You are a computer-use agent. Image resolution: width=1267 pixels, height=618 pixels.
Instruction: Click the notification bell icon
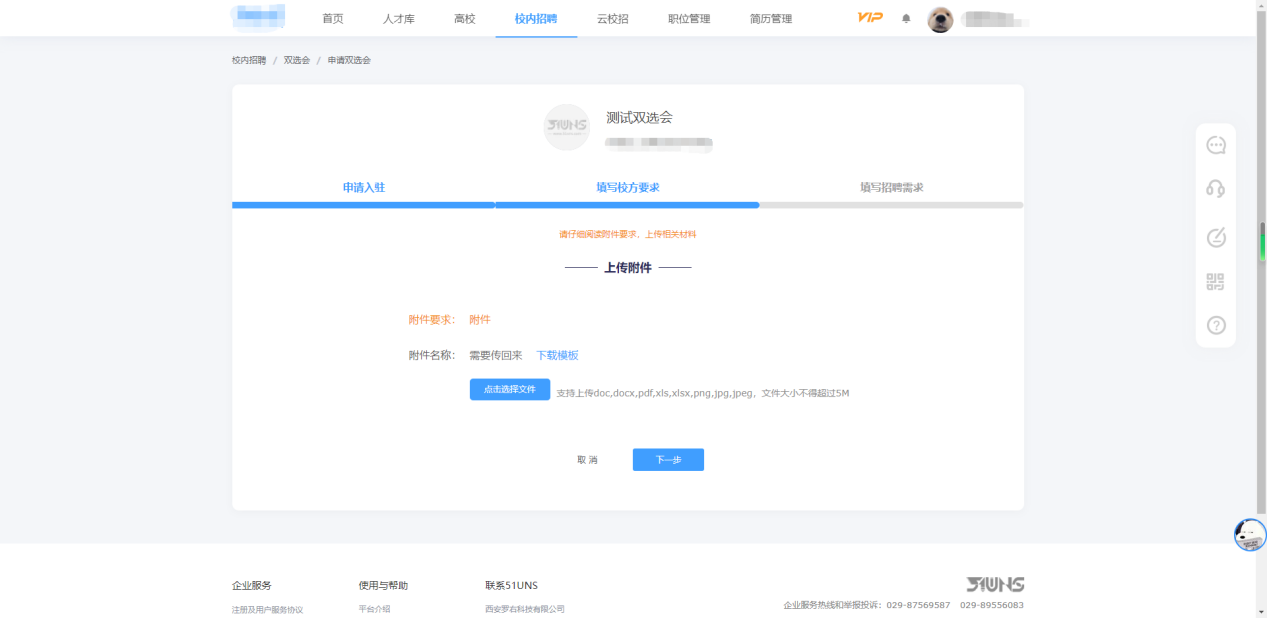pos(906,18)
